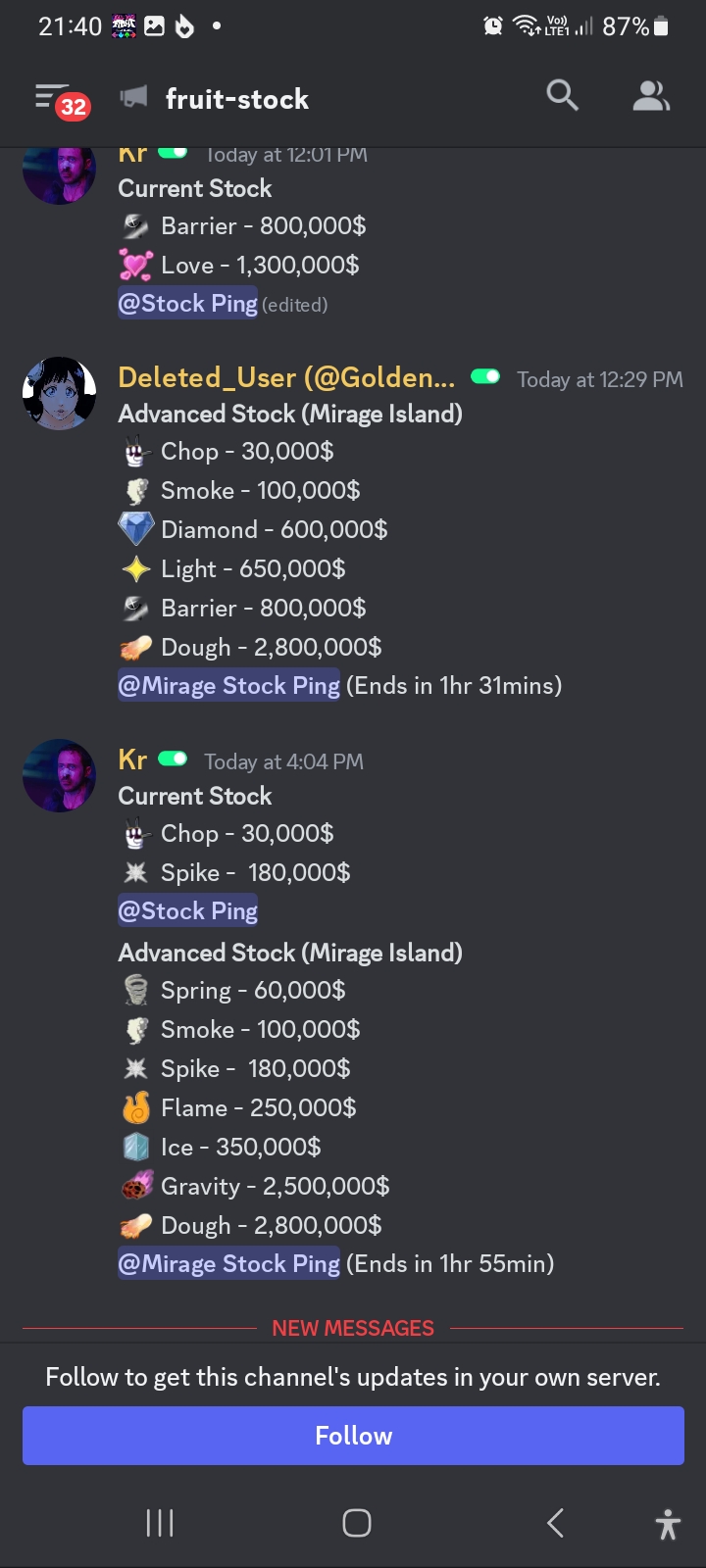Image resolution: width=706 pixels, height=1568 pixels.
Task: Tap the Android back arrow
Action: coord(555,1523)
